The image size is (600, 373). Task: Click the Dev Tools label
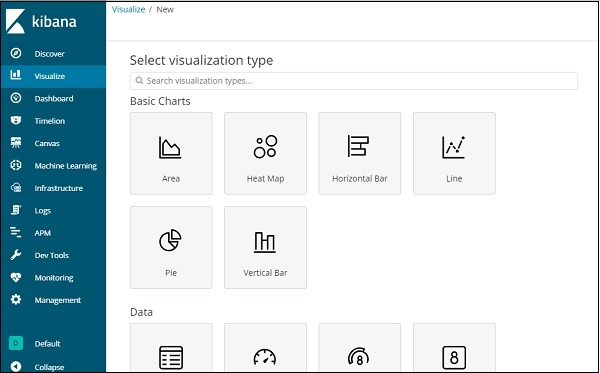[51, 256]
